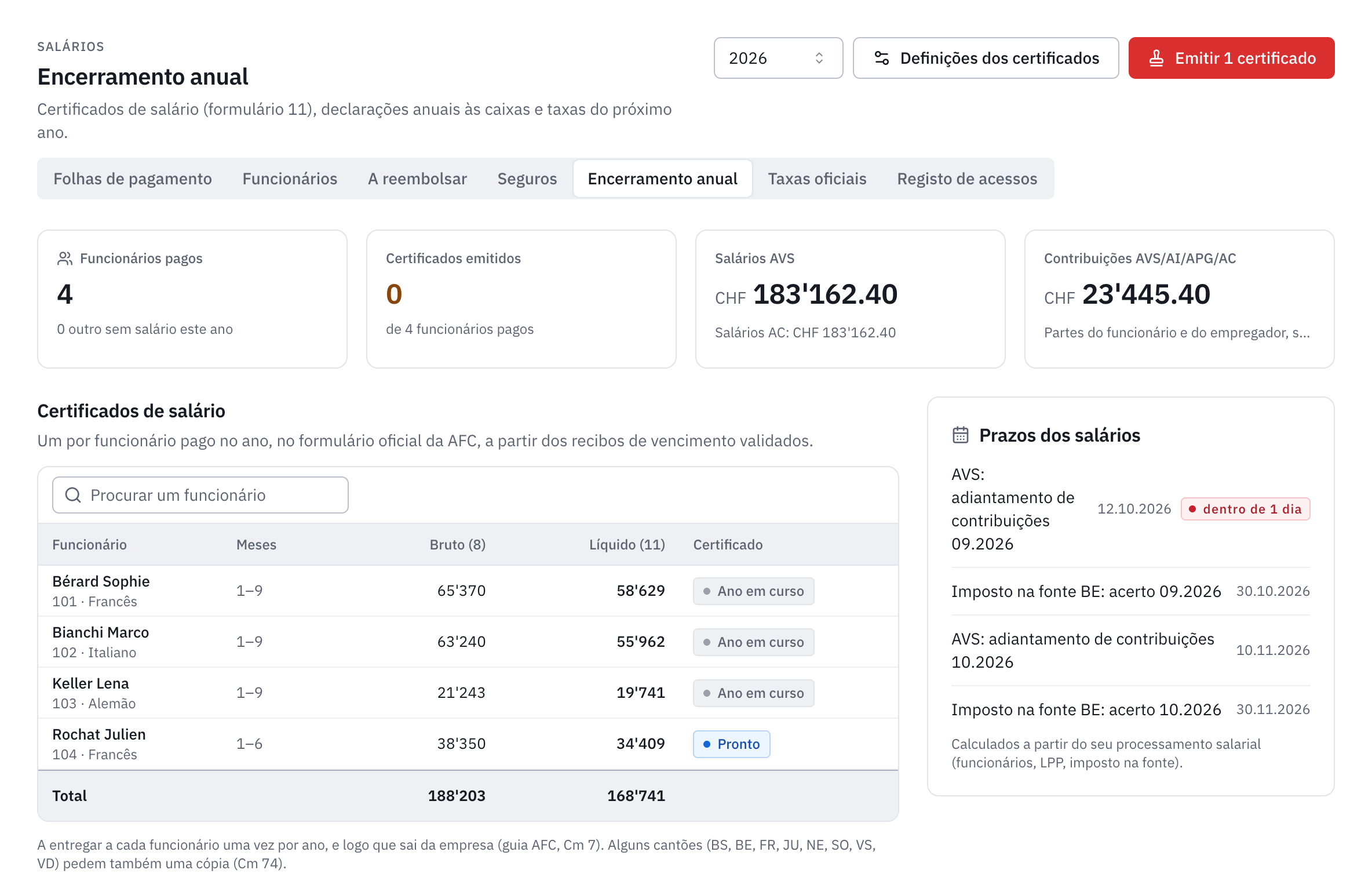Open Definições dos certificados settings
Screen dimensions: 1372x881
pyautogui.click(x=986, y=58)
